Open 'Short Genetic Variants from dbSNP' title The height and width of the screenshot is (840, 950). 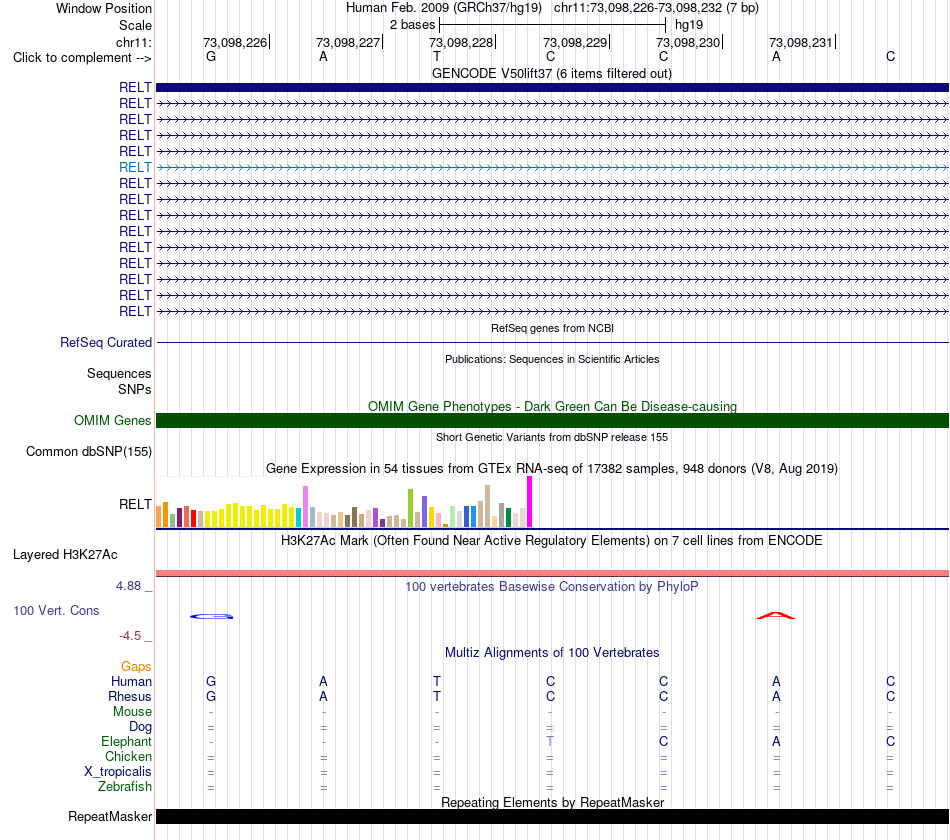pyautogui.click(x=552, y=437)
